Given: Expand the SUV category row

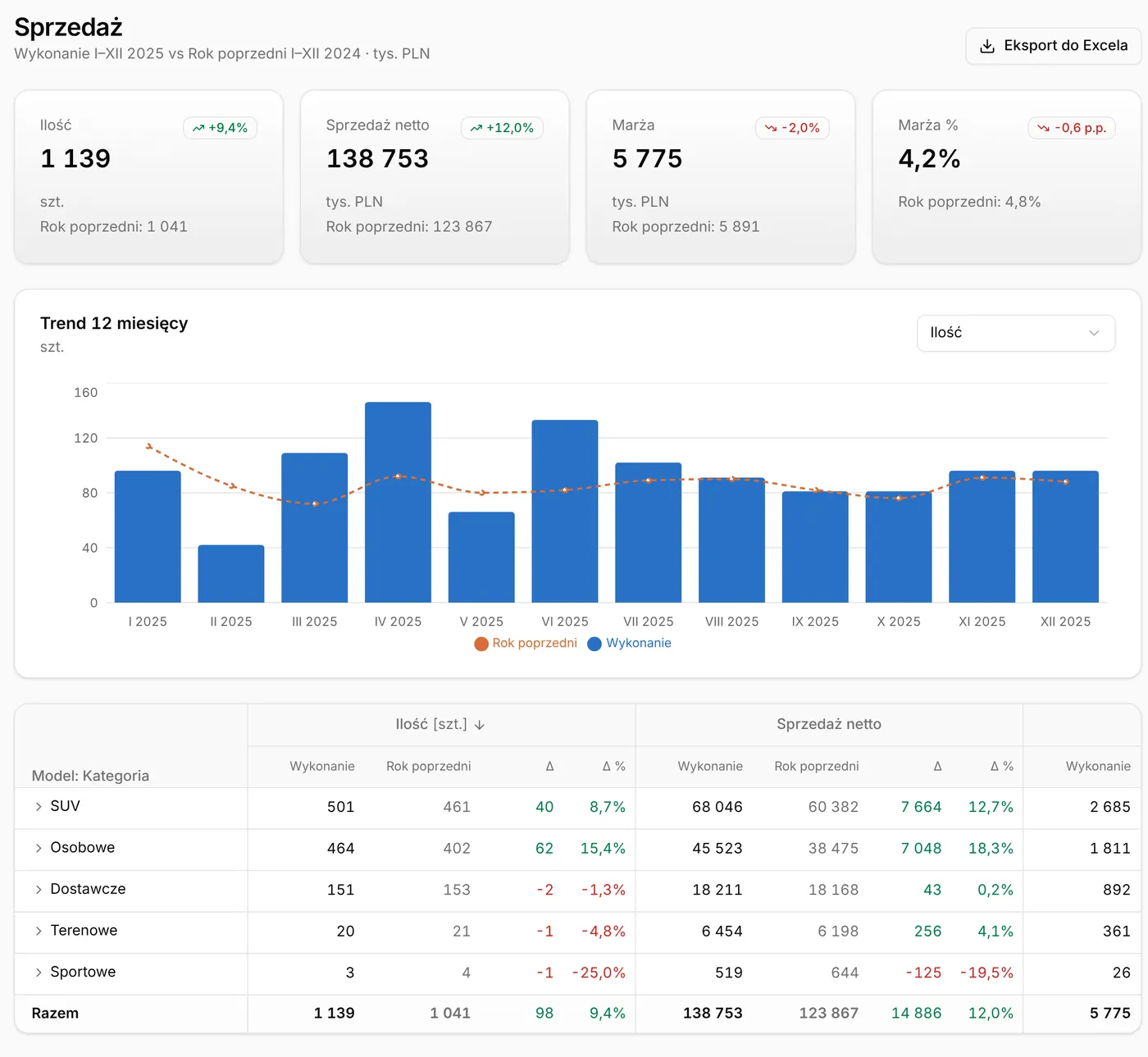Looking at the screenshot, I should point(39,807).
